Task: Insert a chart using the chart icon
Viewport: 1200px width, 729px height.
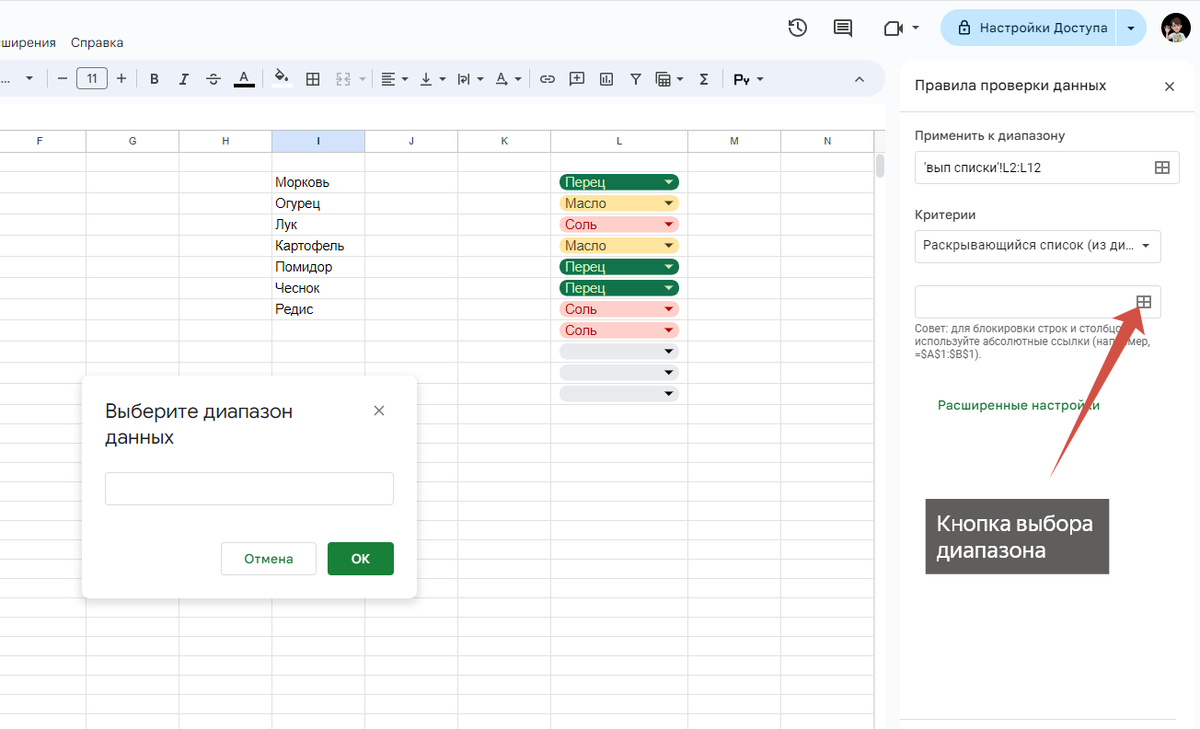Action: click(606, 78)
